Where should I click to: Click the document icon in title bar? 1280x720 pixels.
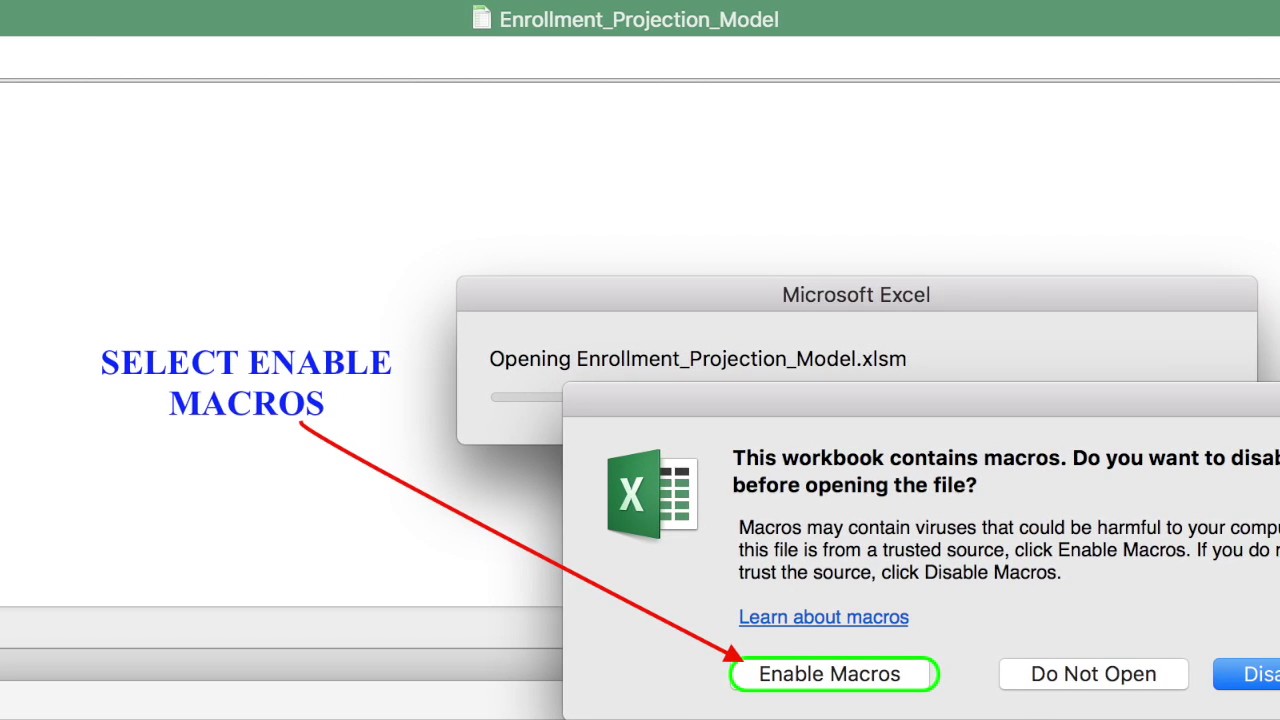point(482,18)
